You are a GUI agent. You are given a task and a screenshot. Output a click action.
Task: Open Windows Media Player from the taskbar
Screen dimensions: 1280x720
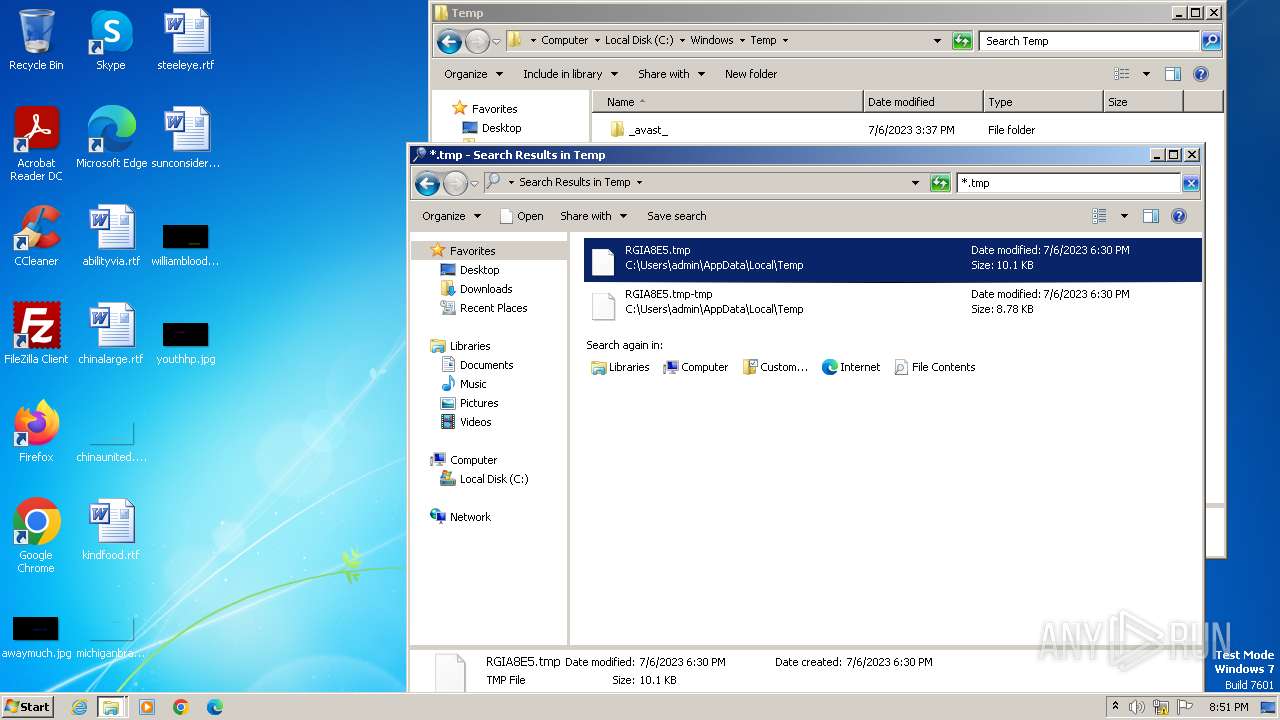tap(147, 707)
